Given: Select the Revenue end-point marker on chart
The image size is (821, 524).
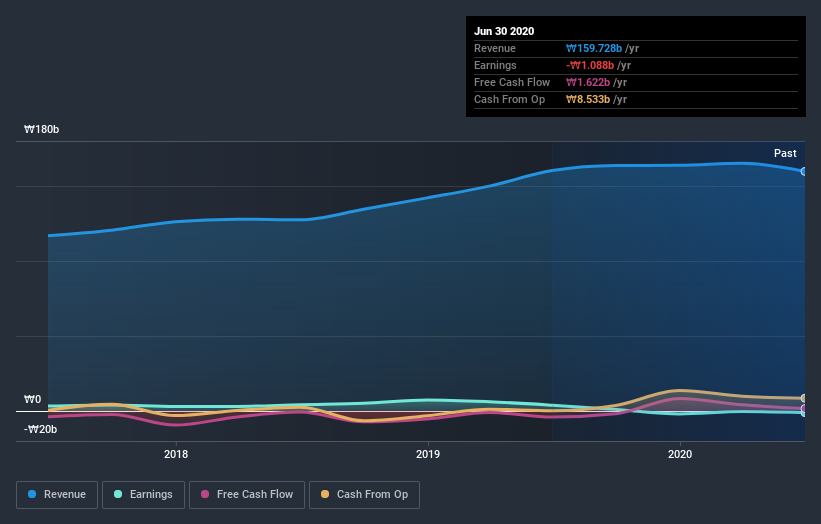Looking at the screenshot, I should pyautogui.click(x=803, y=171).
